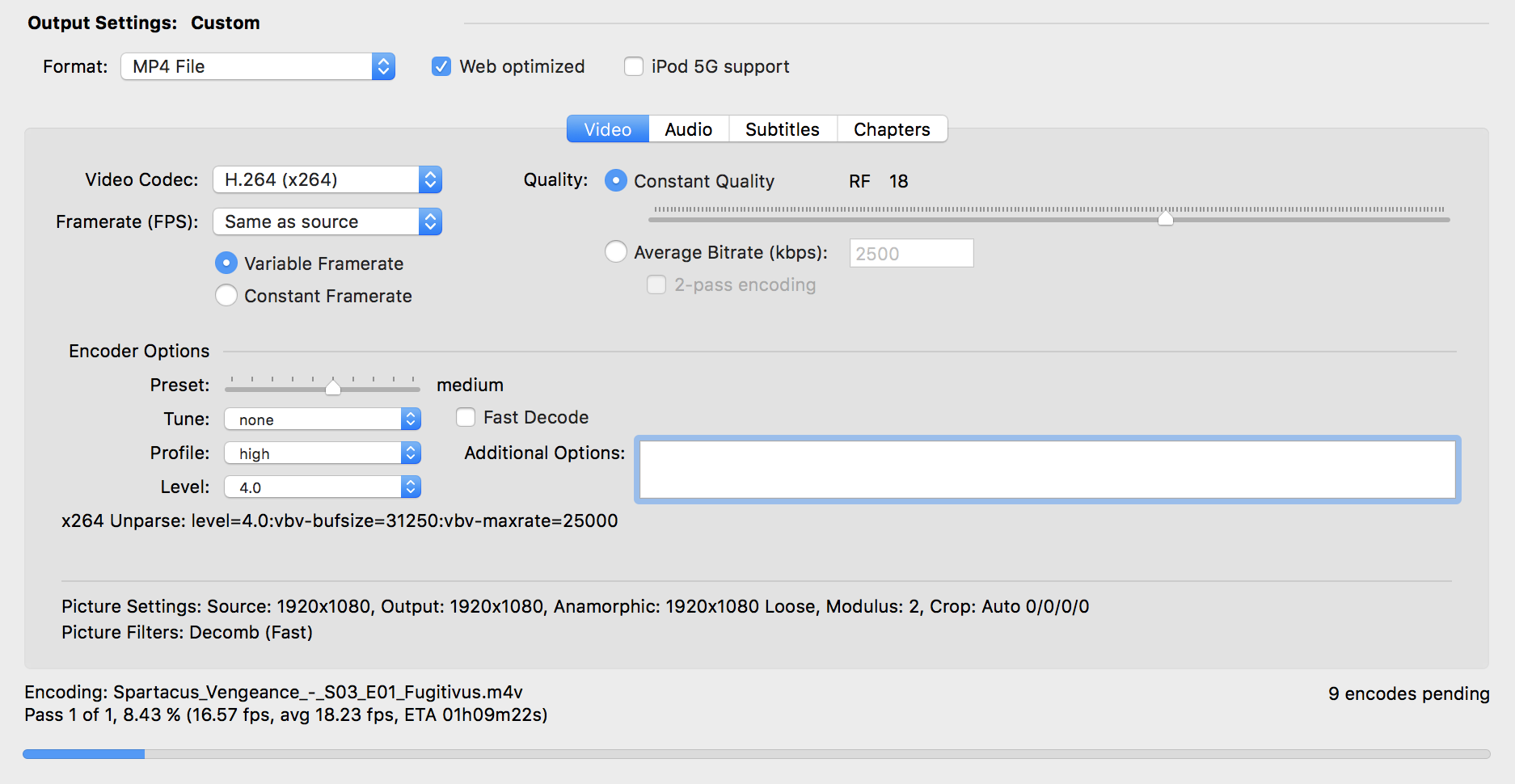Open the Profile dropdown set to high
This screenshot has width=1515, height=784.
(x=323, y=453)
